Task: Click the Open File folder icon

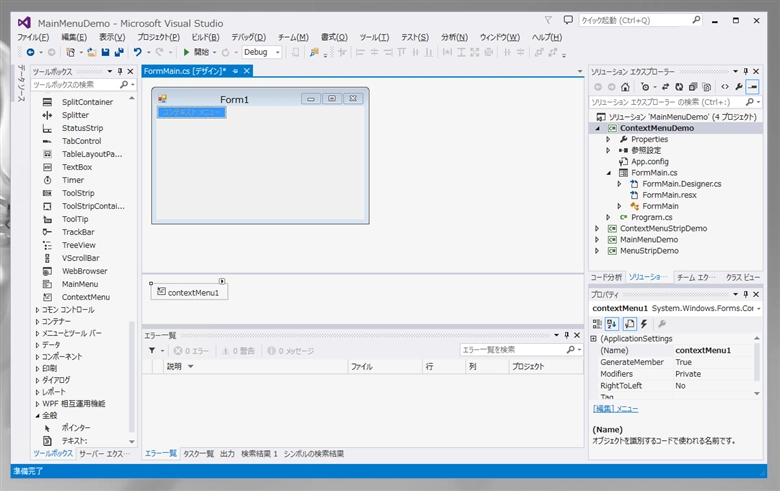Action: [x=92, y=52]
